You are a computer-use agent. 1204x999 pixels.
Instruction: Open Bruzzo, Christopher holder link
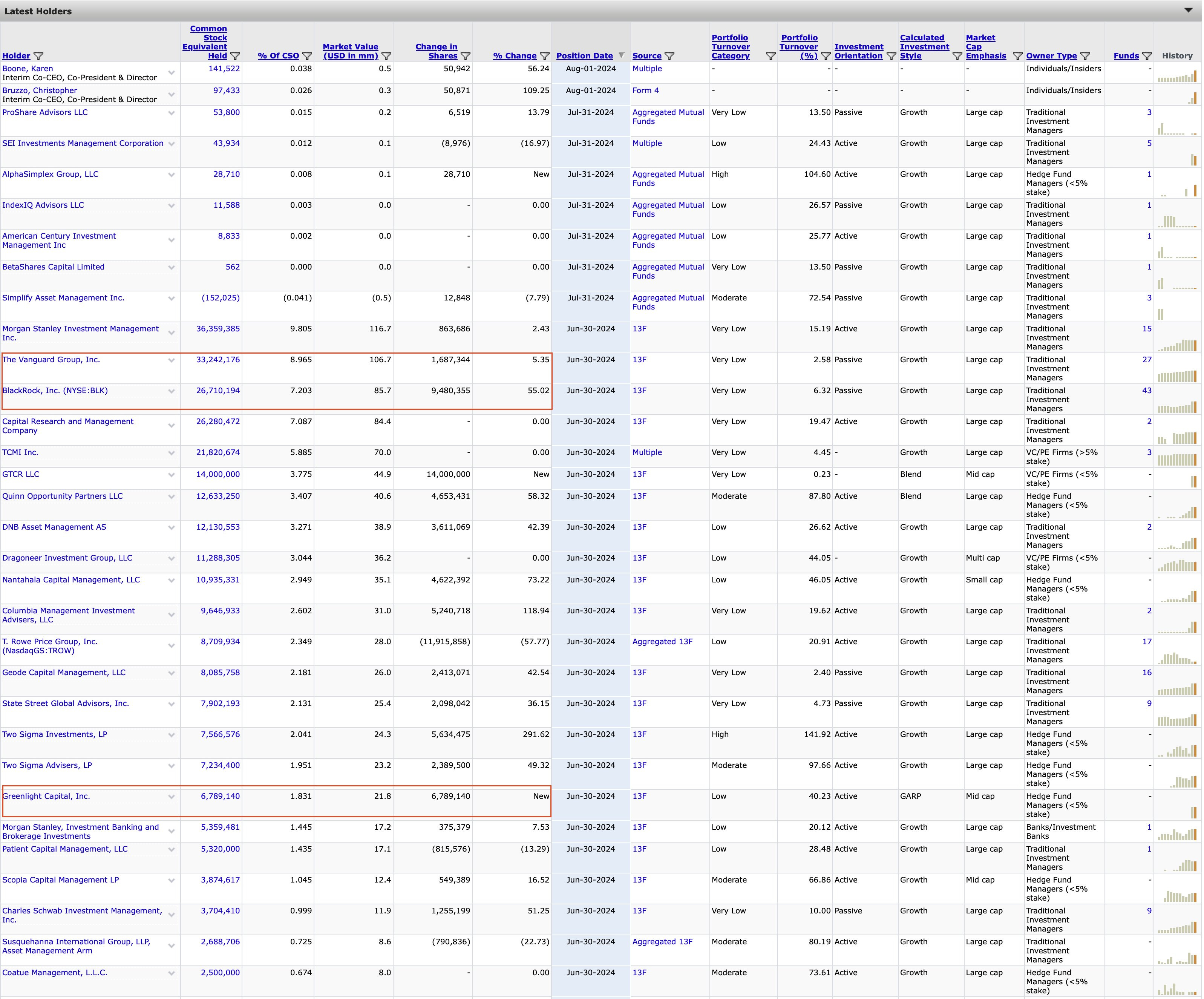[x=40, y=90]
